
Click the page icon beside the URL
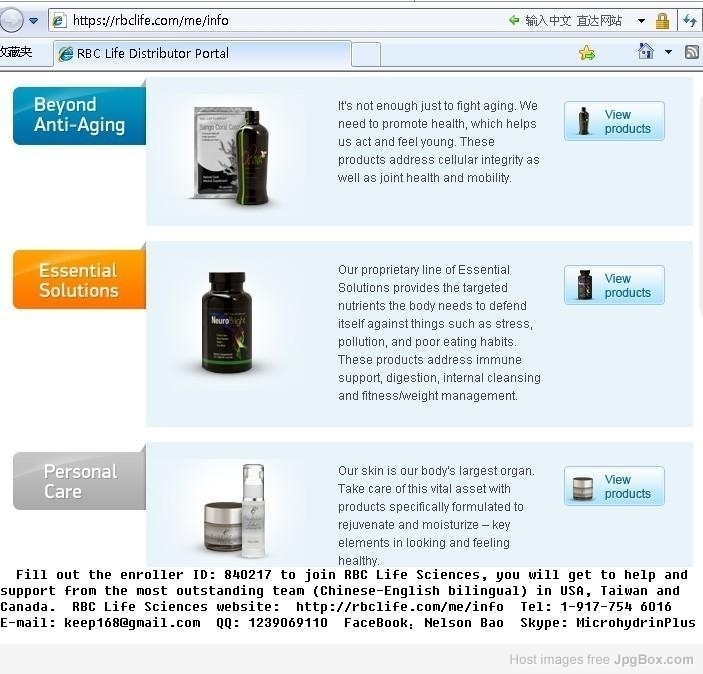click(59, 20)
